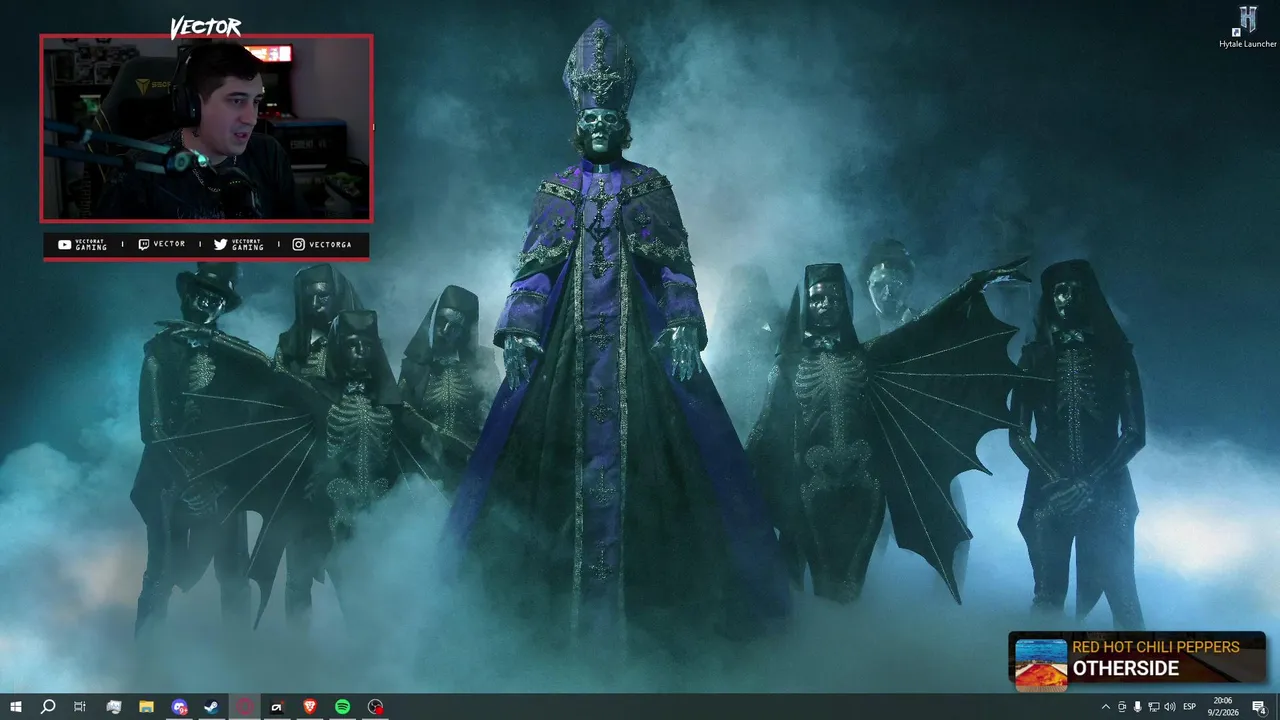Click the Meet Now camera tray icon
This screenshot has height=720, width=1280.
point(1121,707)
